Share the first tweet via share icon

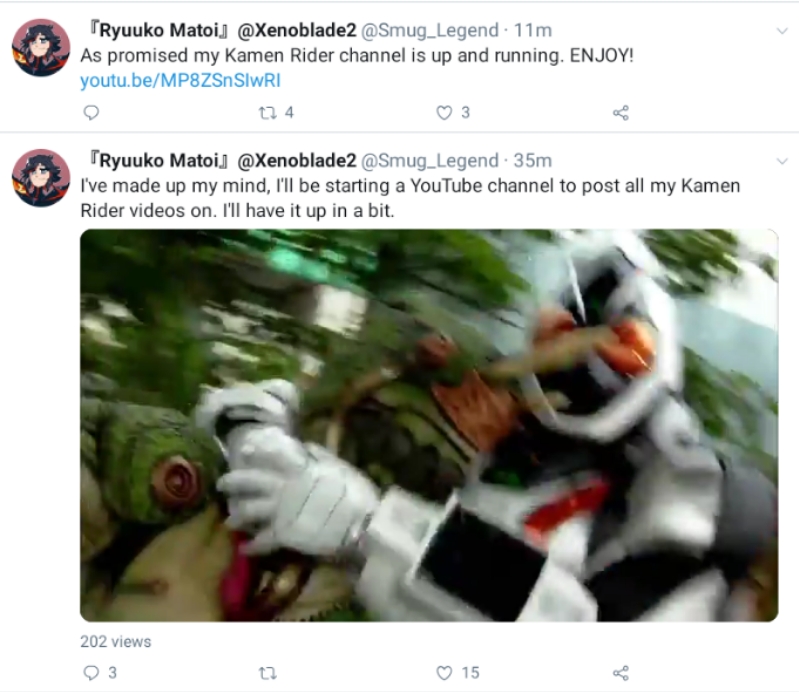click(x=621, y=113)
